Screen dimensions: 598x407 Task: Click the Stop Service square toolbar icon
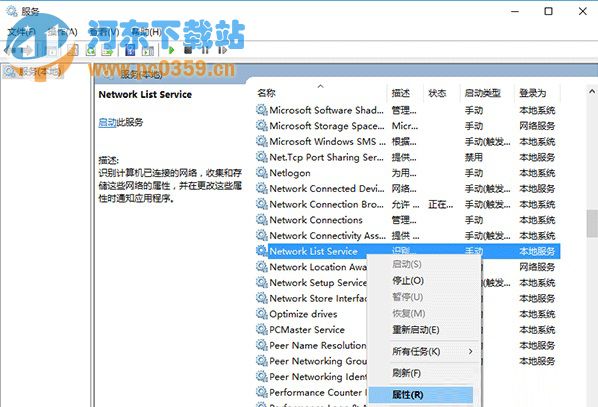[188, 50]
